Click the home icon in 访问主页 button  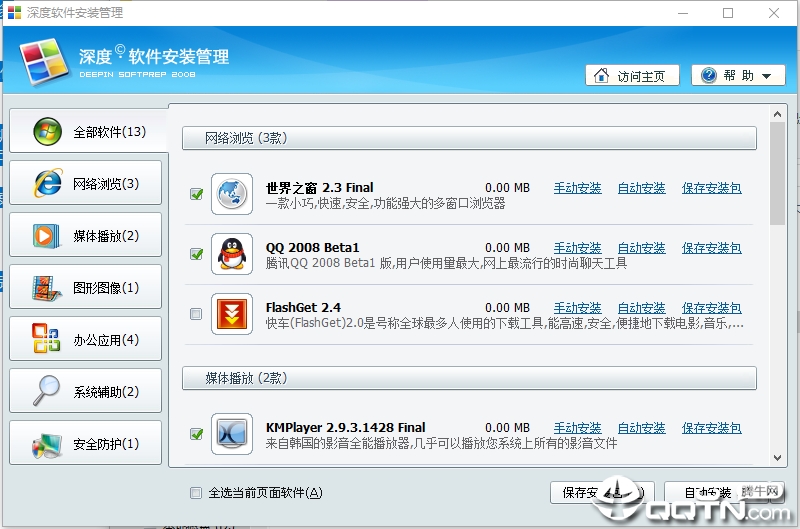(x=602, y=75)
